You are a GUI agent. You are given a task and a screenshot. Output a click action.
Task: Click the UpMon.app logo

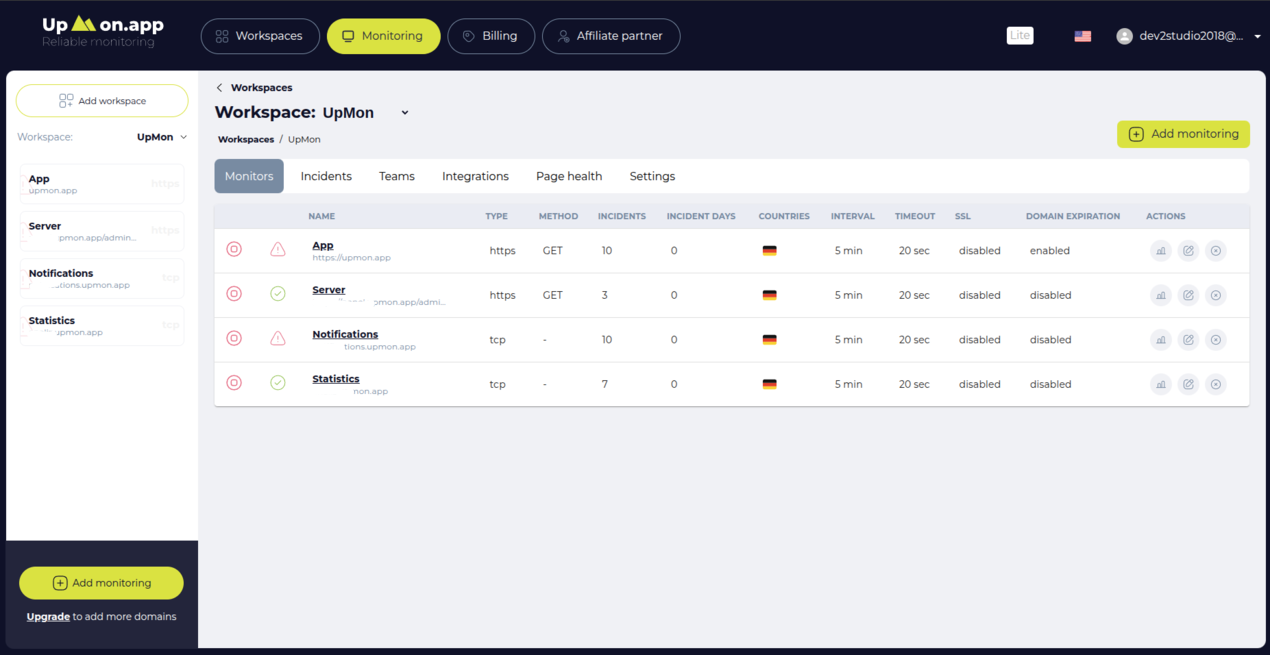click(103, 32)
